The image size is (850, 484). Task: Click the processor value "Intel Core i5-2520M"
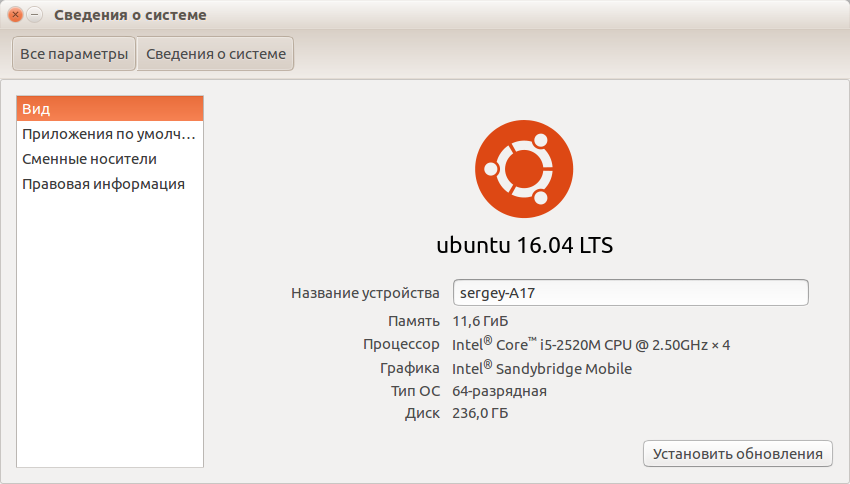tap(591, 344)
